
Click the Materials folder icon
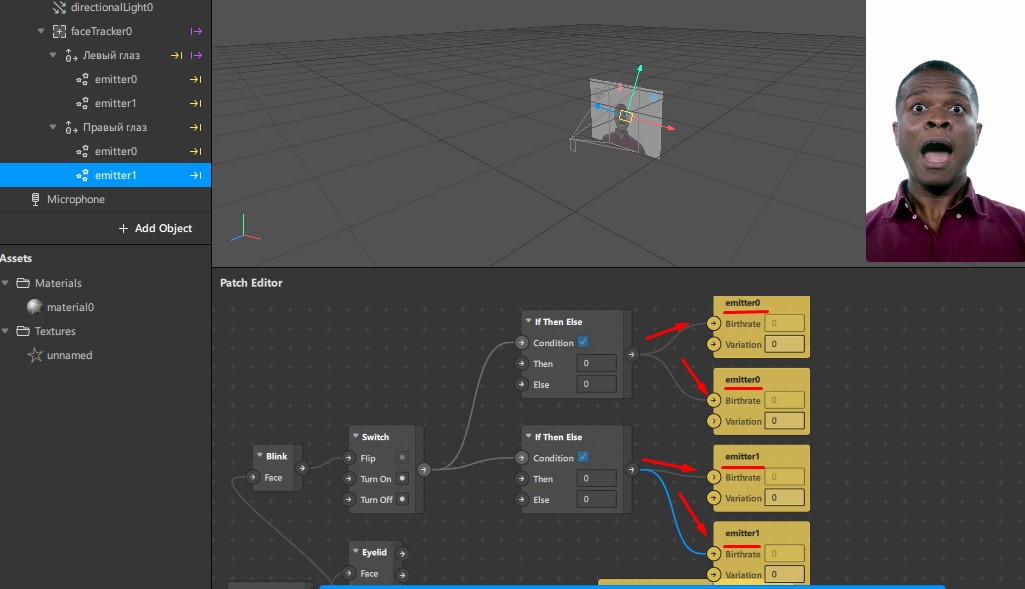pos(23,283)
